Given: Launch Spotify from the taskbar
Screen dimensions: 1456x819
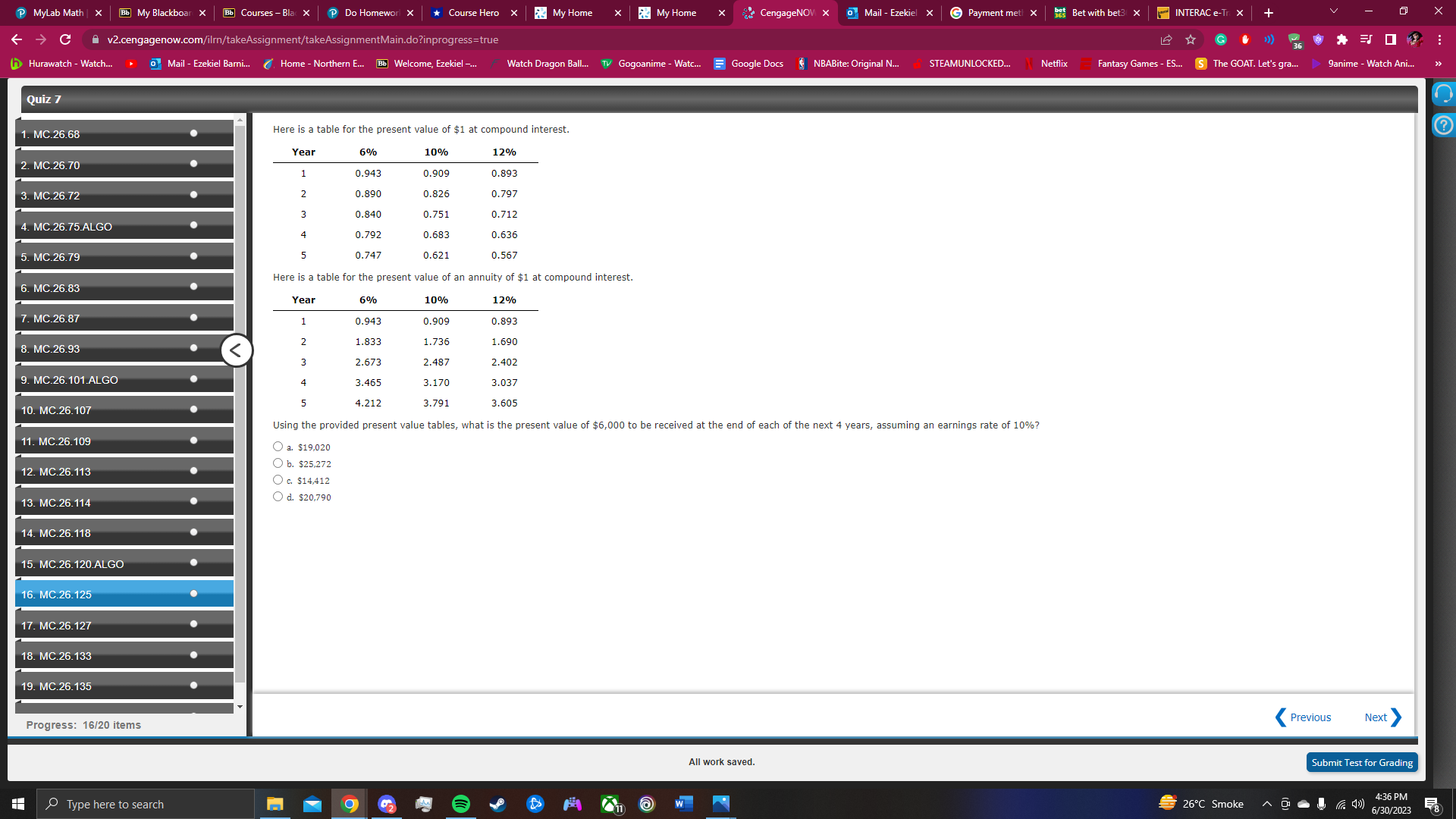Looking at the screenshot, I should click(x=461, y=804).
